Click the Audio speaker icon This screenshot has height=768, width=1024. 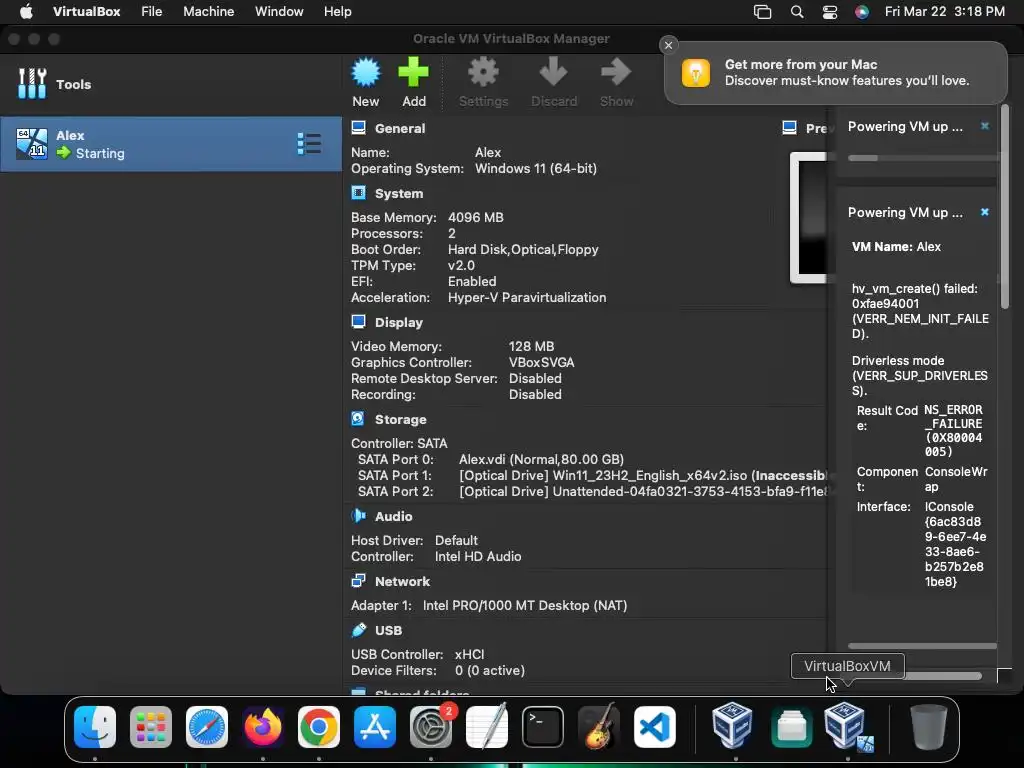(x=359, y=516)
